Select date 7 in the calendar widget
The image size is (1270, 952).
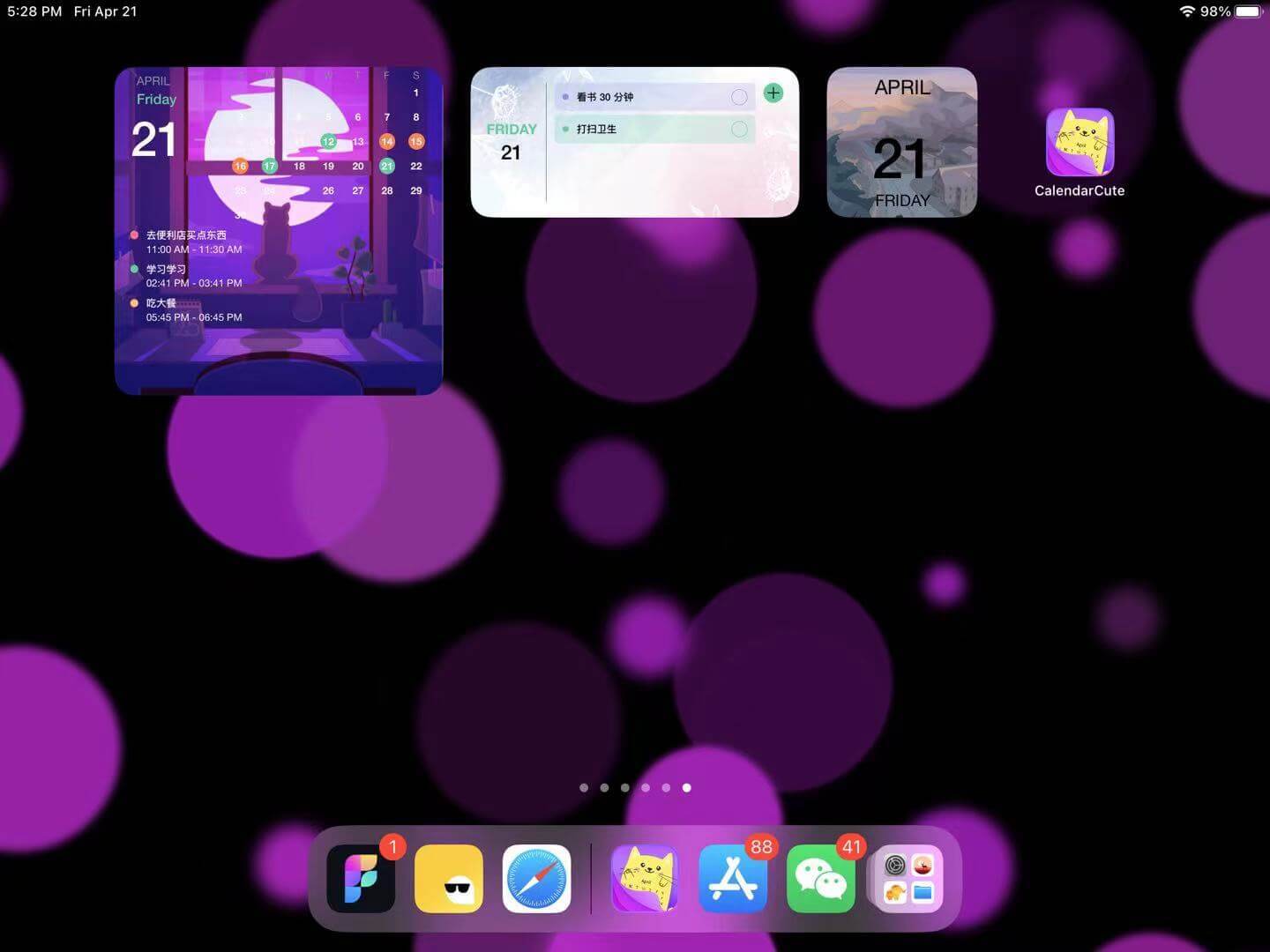[387, 116]
